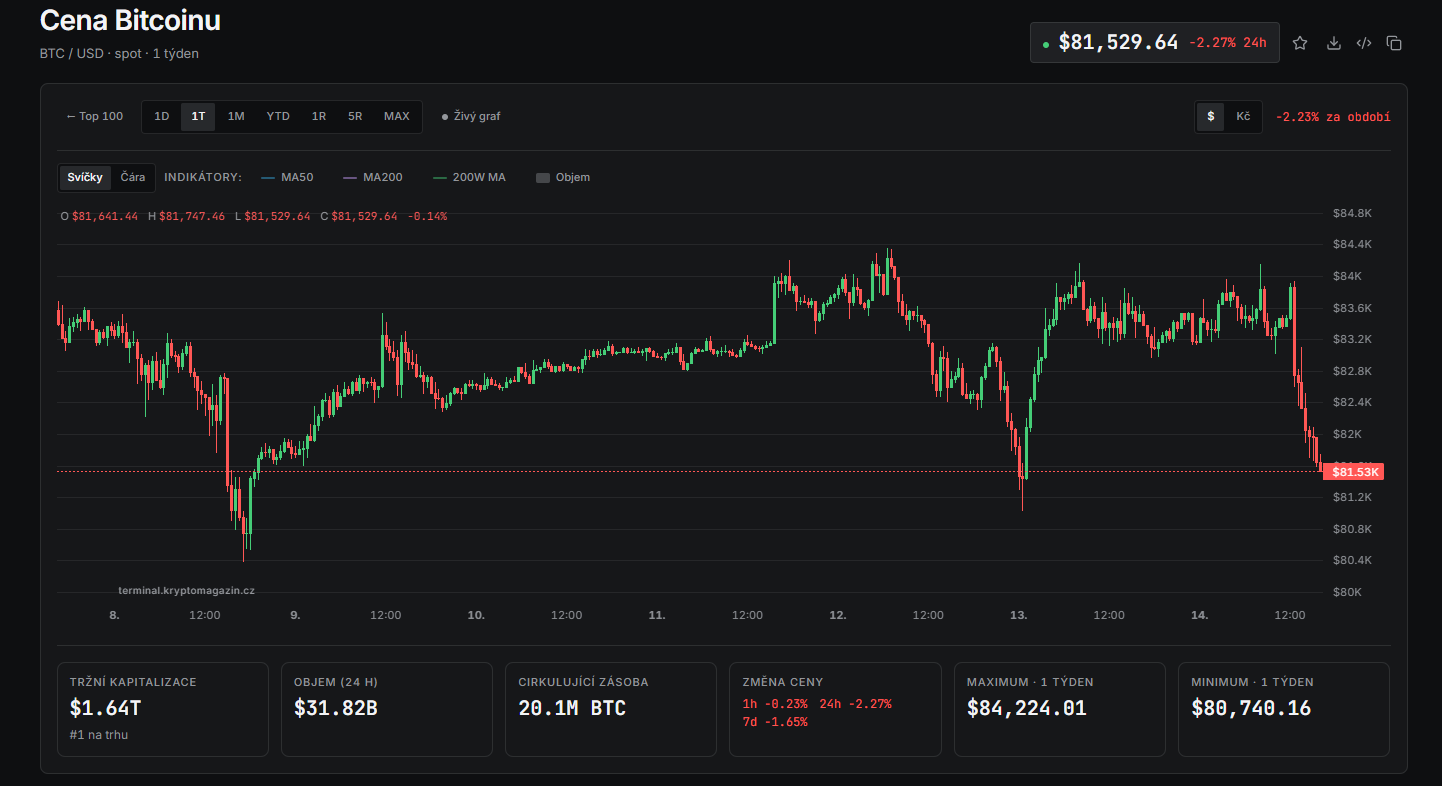The image size is (1442, 786).
Task: Click the $81.53K price axis label
Action: [x=1353, y=471]
